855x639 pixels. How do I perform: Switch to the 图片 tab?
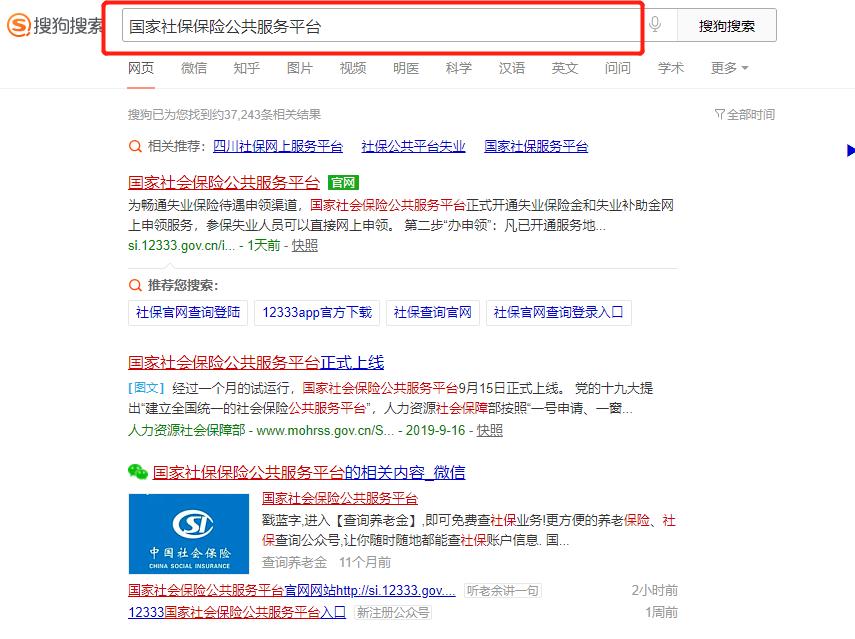point(300,68)
